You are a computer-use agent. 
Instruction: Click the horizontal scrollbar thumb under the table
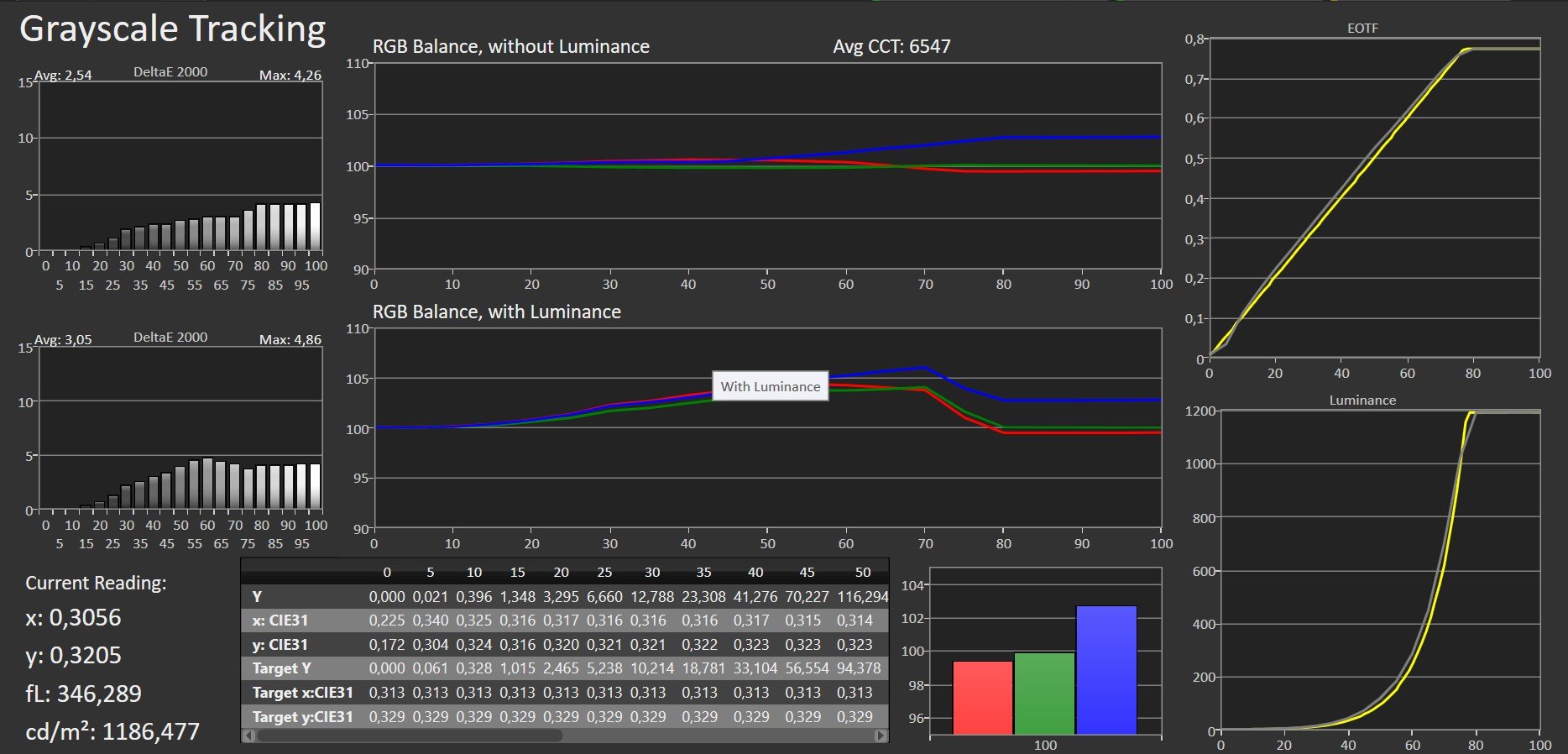point(410,736)
